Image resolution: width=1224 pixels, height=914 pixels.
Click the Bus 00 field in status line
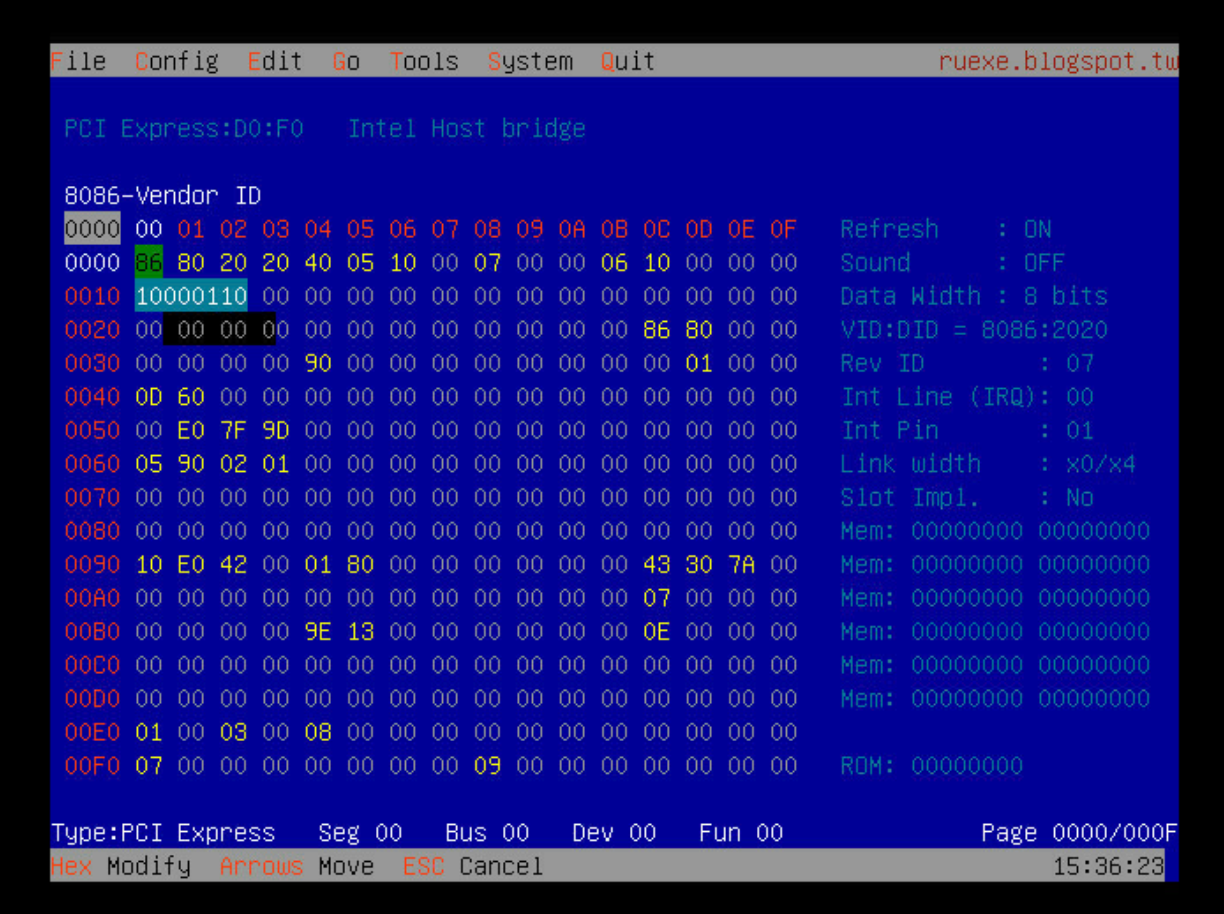487,834
